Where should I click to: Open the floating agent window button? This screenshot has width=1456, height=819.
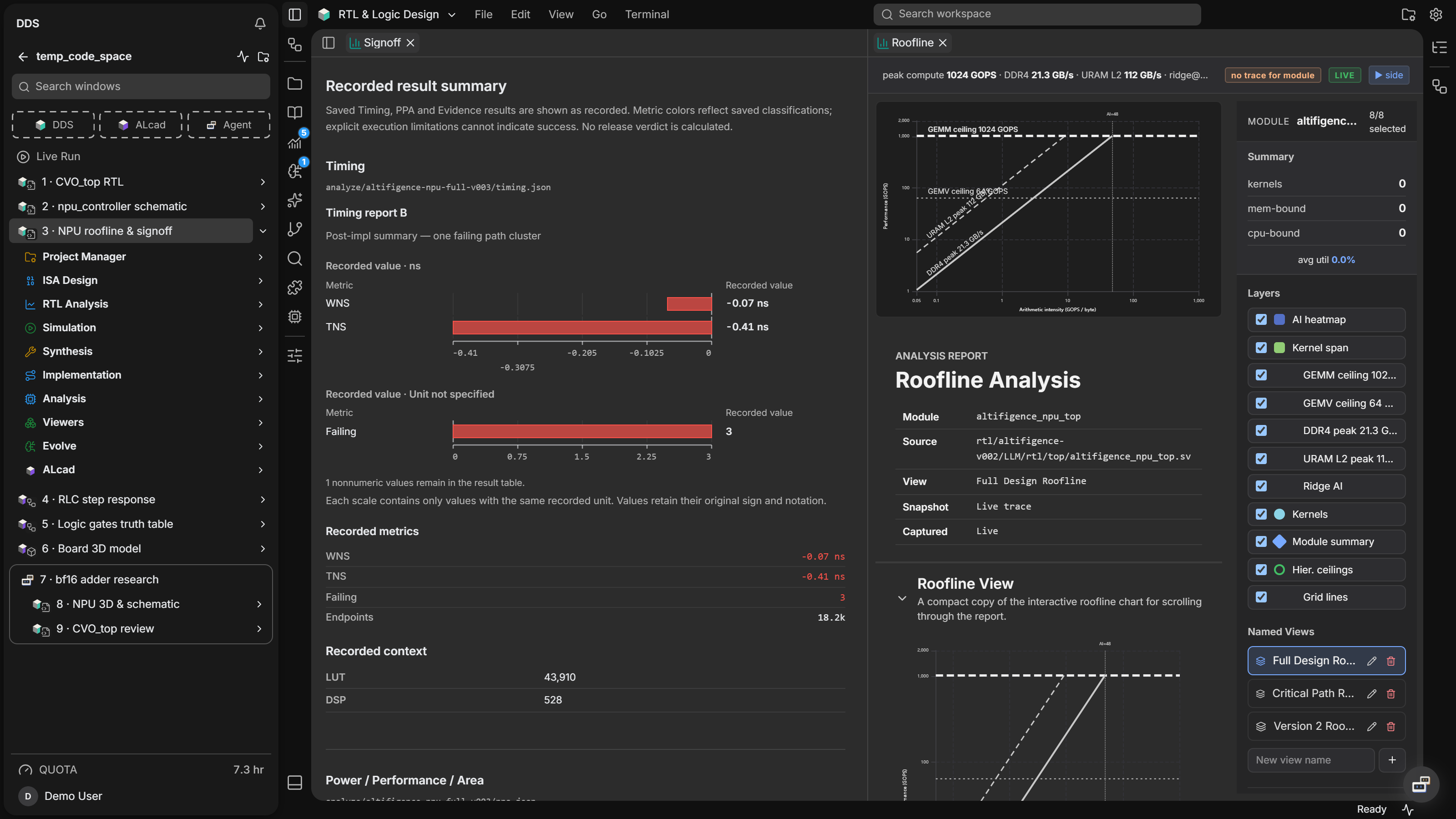tap(1421, 784)
